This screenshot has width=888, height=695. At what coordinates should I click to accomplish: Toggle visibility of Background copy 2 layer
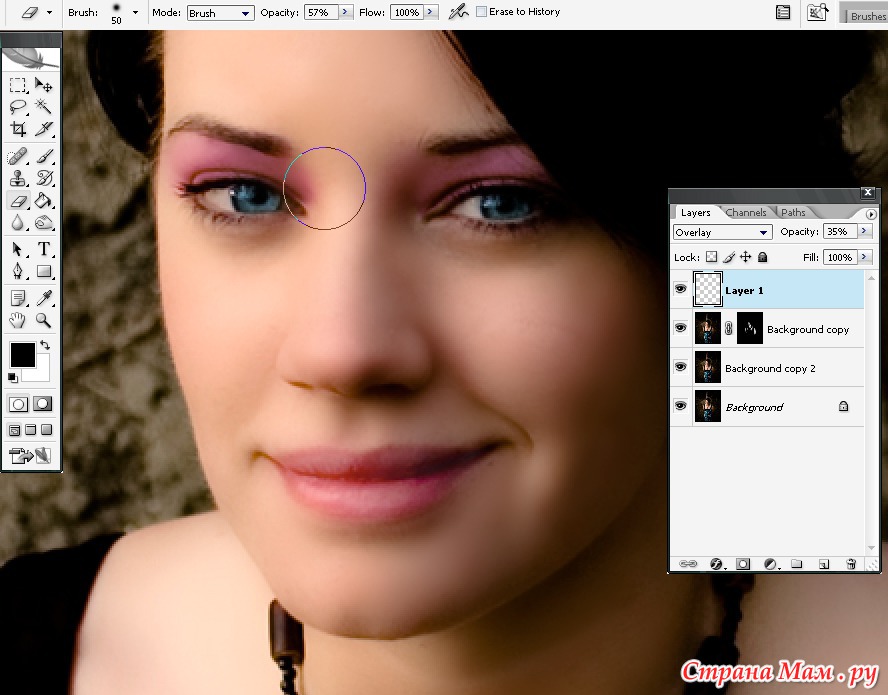[681, 367]
